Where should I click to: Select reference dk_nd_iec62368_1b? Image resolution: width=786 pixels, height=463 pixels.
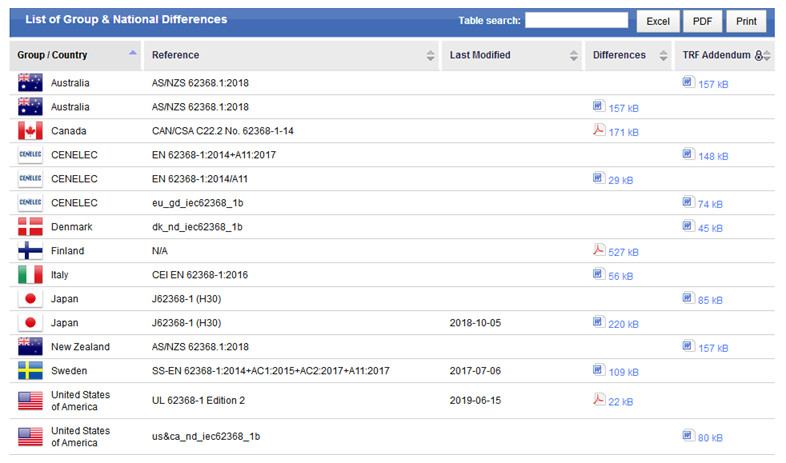coord(197,227)
